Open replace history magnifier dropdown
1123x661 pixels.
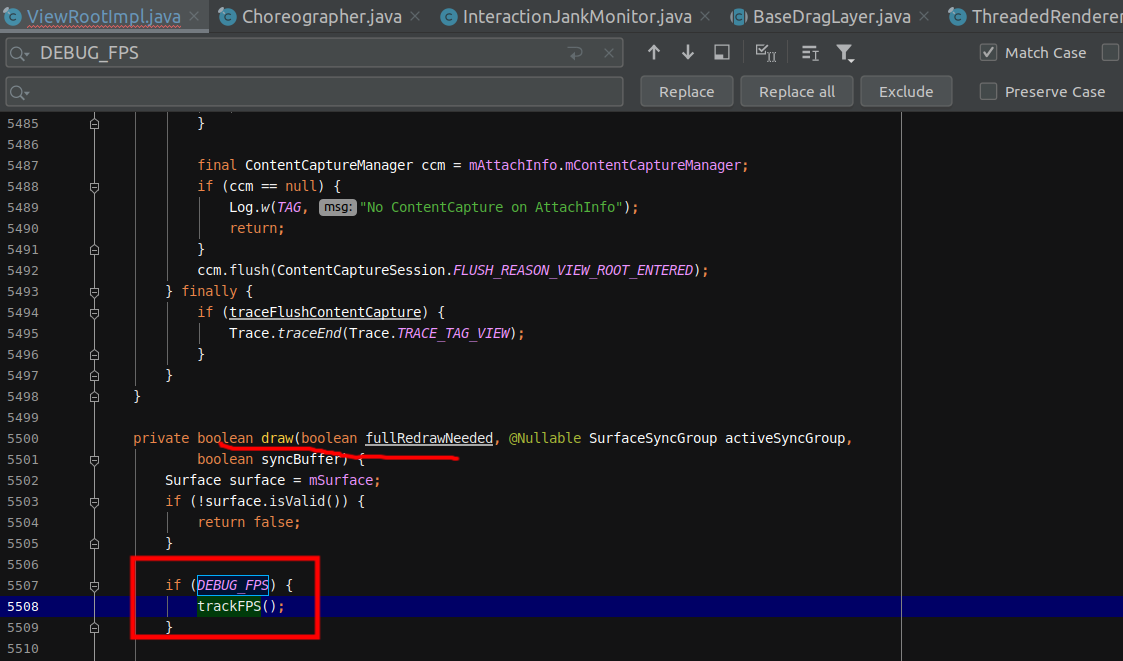pos(19,92)
